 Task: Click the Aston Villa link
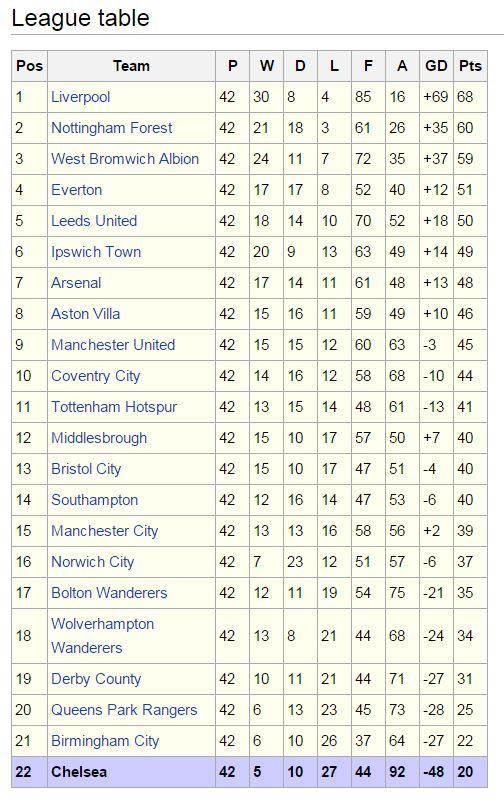(x=86, y=313)
